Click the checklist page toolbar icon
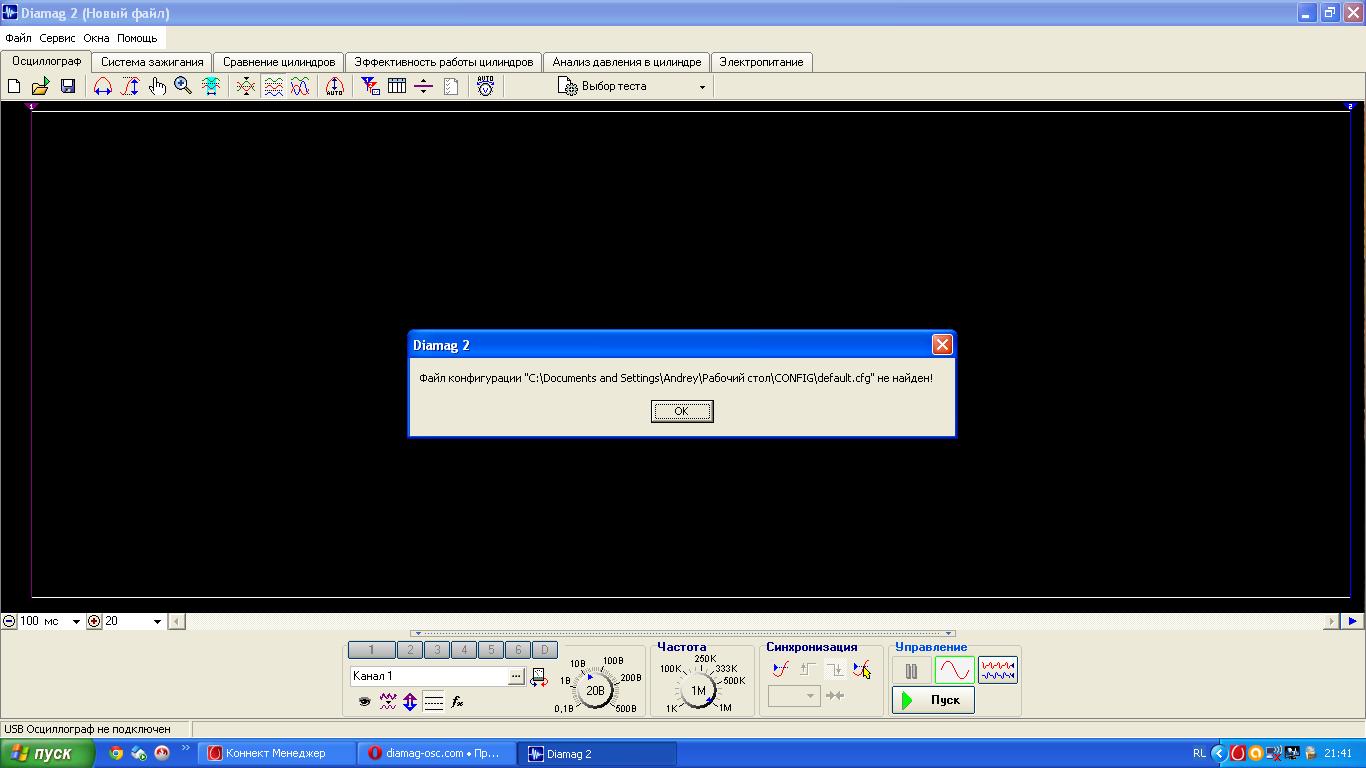The width and height of the screenshot is (1366, 768). click(x=451, y=87)
